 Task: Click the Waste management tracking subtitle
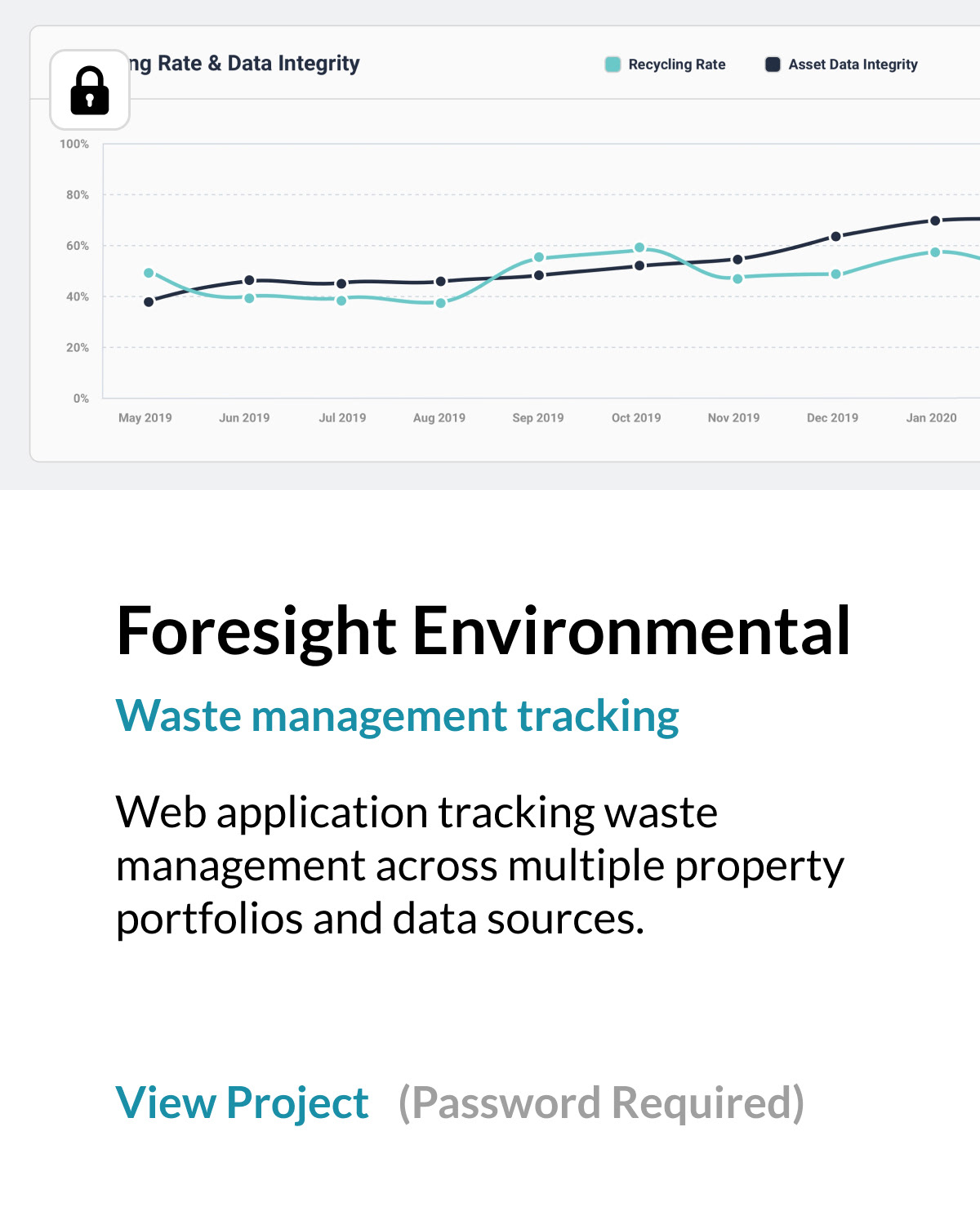[397, 716]
